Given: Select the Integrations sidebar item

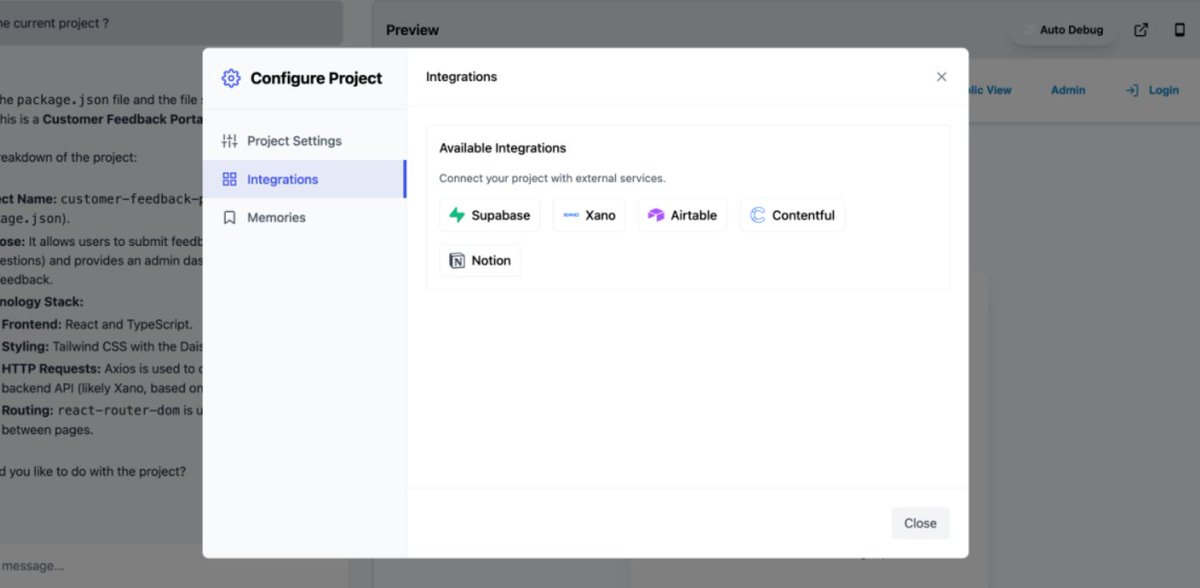Looking at the screenshot, I should pos(304,179).
